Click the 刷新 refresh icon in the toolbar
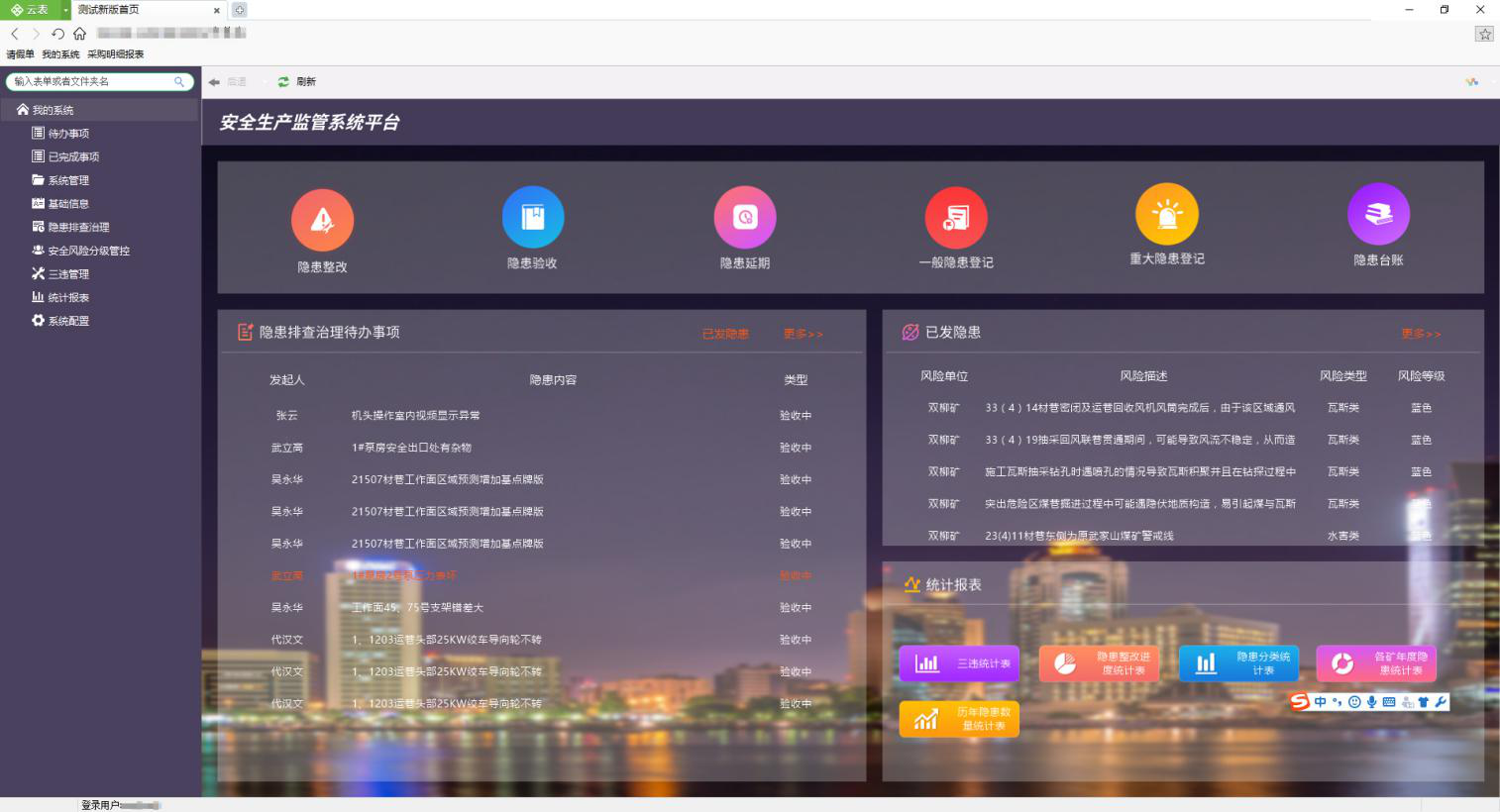1500x812 pixels. pos(283,82)
